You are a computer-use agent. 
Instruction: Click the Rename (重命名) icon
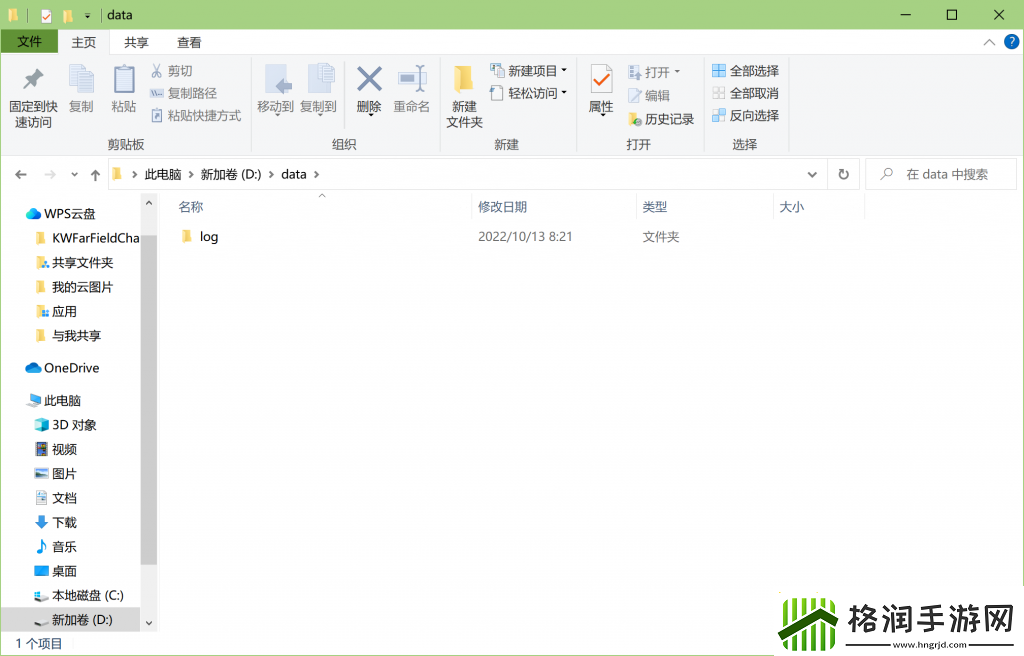411,90
